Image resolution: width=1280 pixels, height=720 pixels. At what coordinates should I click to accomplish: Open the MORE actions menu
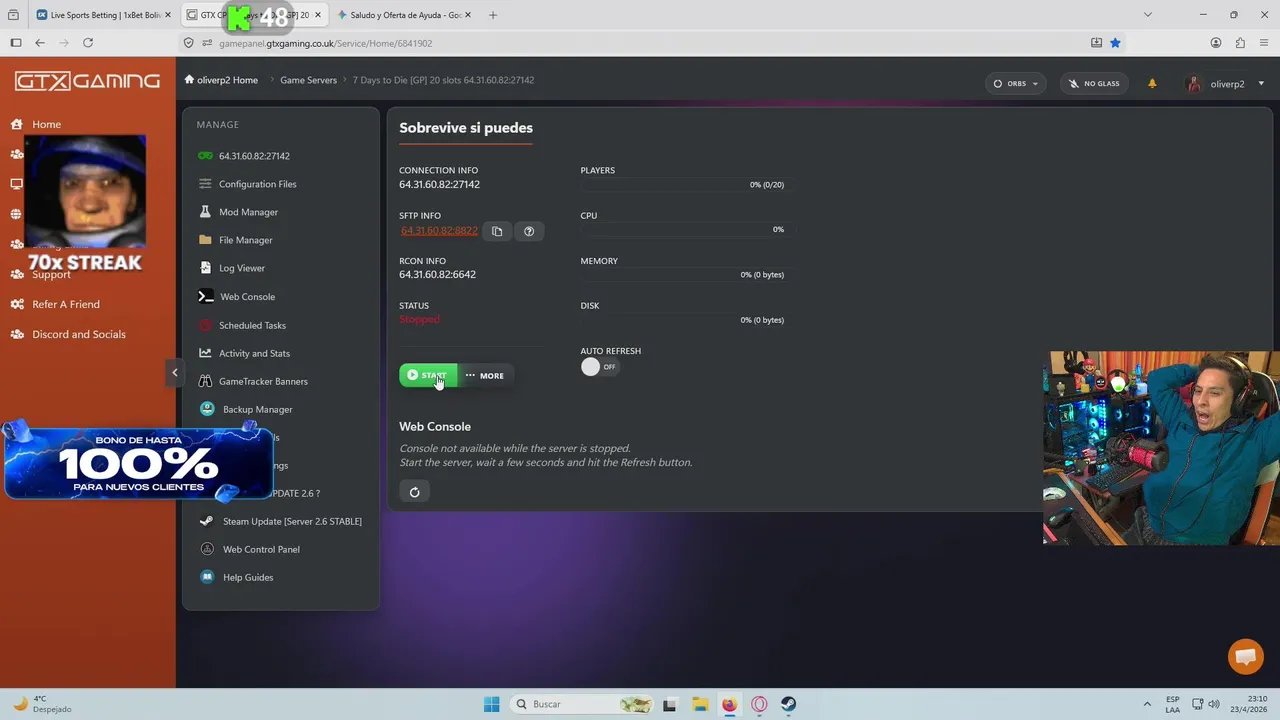click(485, 375)
